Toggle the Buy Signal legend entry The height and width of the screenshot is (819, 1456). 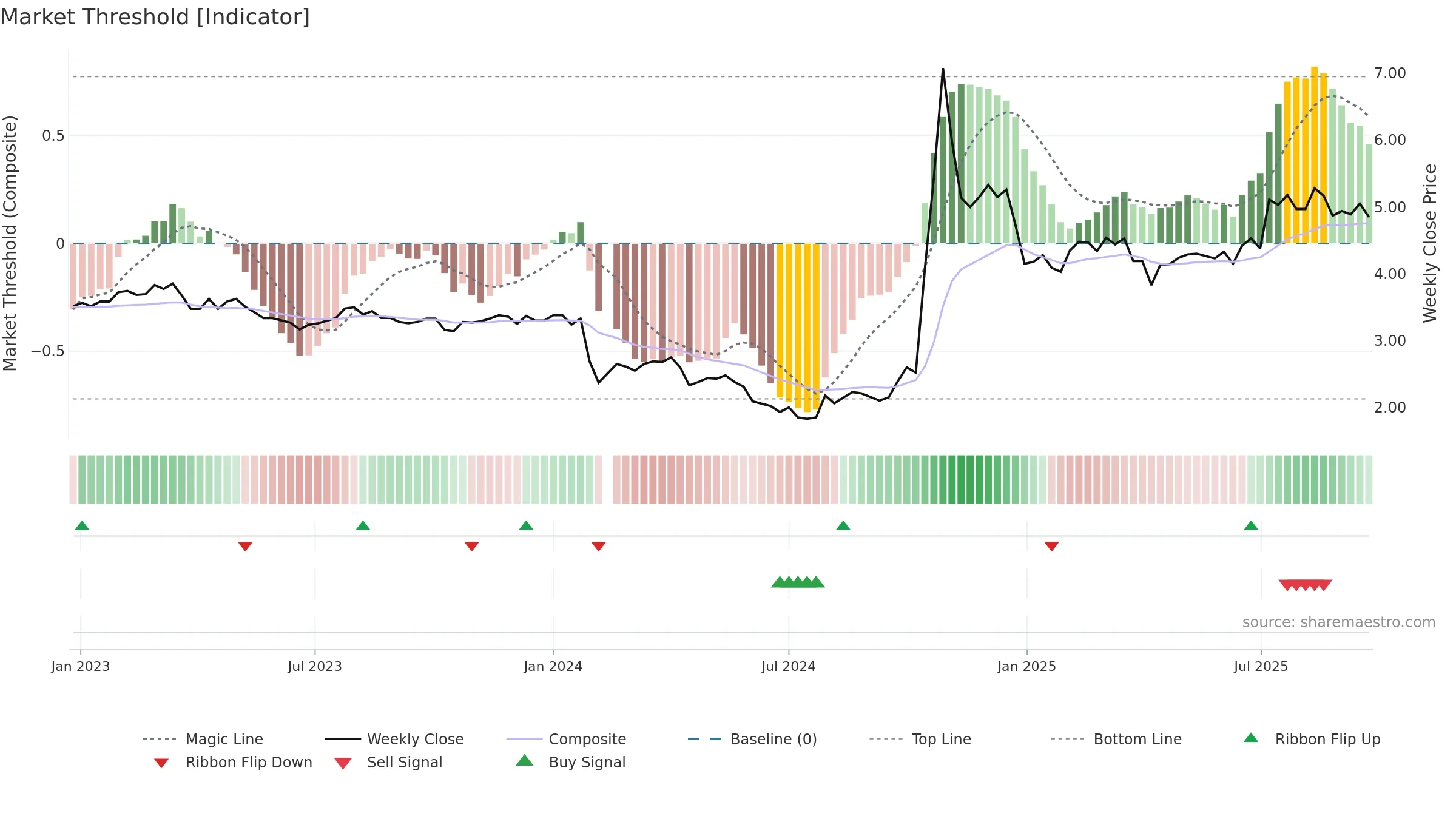click(570, 762)
